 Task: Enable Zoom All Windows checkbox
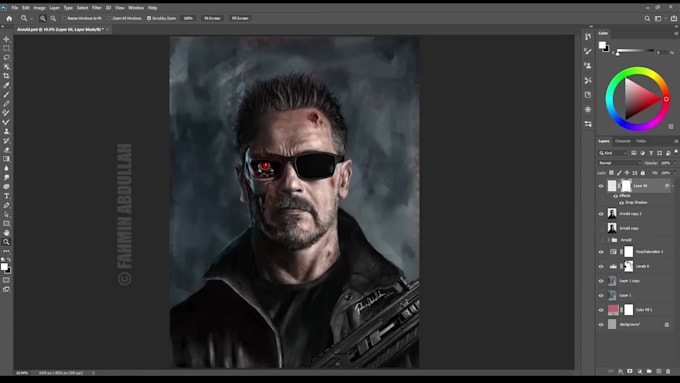[109, 18]
